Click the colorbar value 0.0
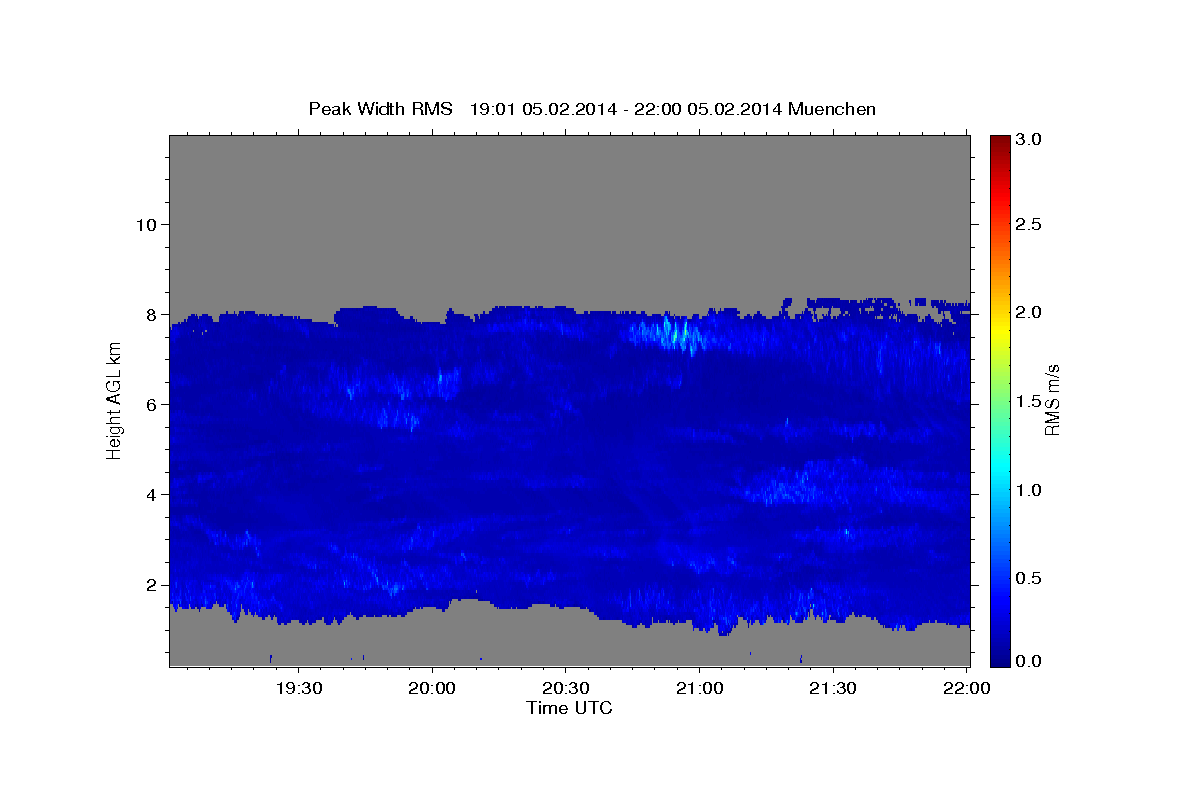1200x800 pixels. pos(1030,661)
